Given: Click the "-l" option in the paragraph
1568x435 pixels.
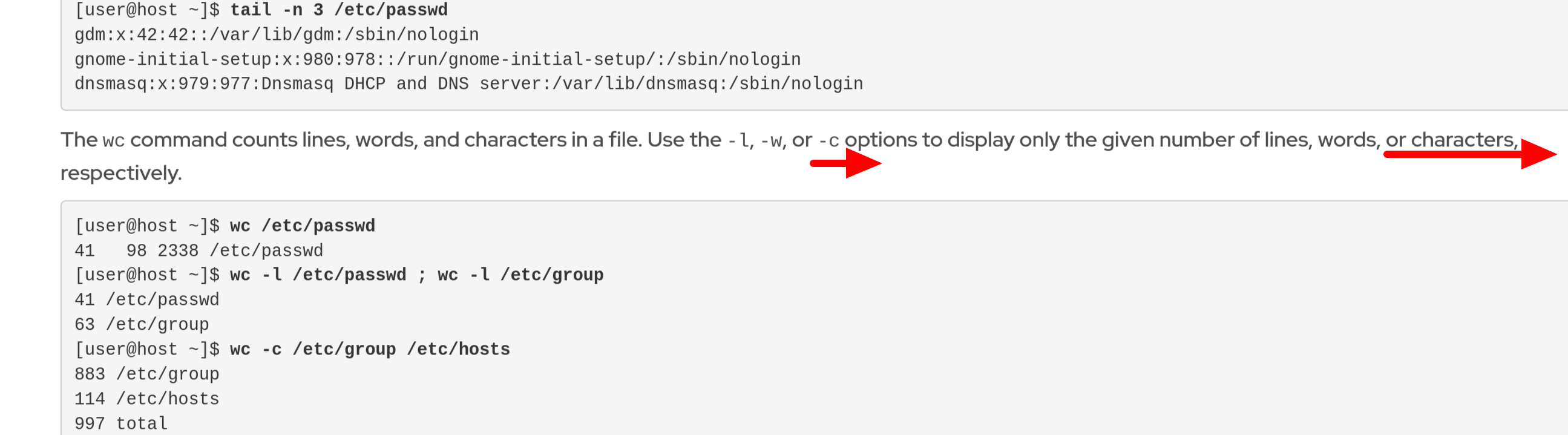Looking at the screenshot, I should pos(739,140).
